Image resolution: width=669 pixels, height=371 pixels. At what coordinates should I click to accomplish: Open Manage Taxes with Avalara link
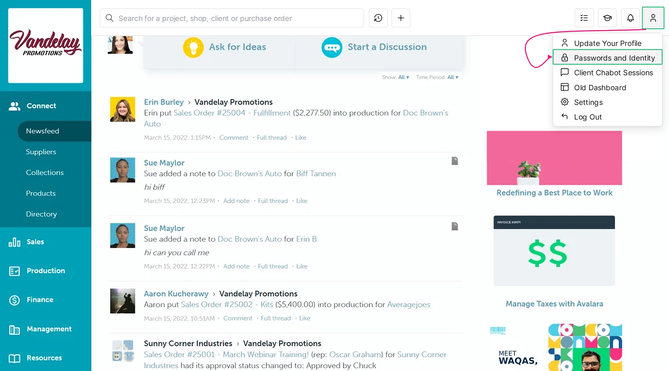[x=554, y=304]
